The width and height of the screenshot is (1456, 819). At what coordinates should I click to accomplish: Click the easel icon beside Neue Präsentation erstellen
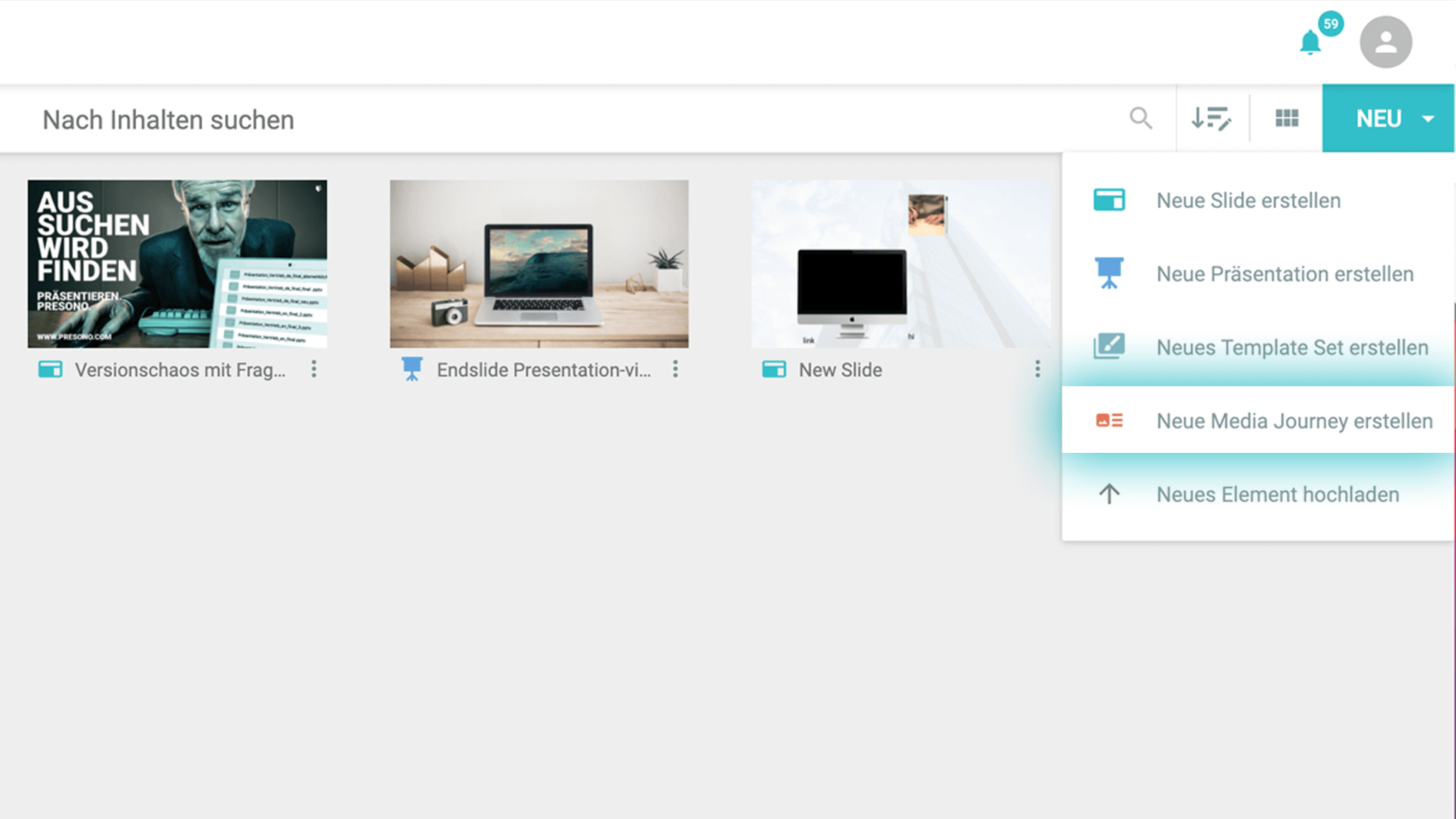[1109, 273]
